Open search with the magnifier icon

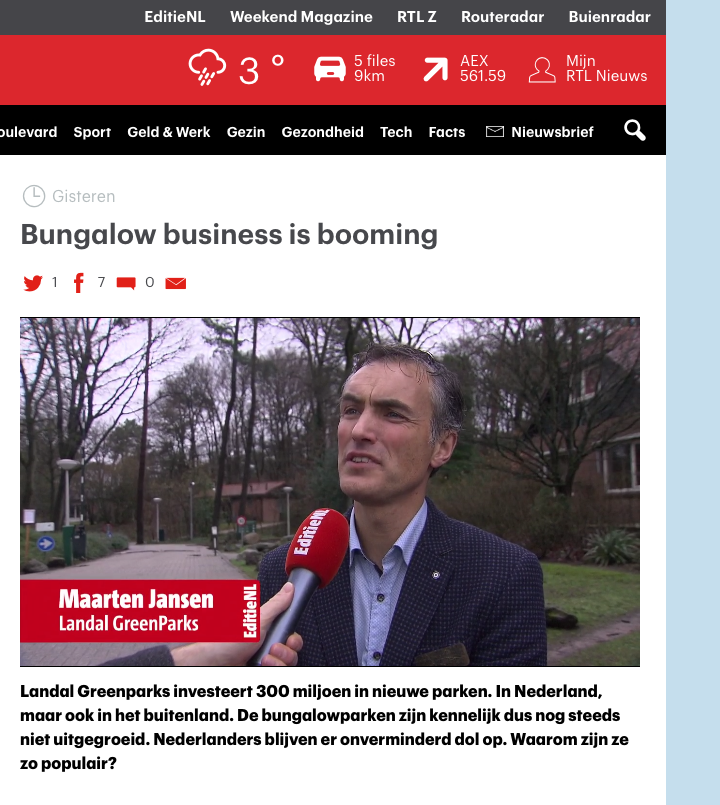point(635,130)
